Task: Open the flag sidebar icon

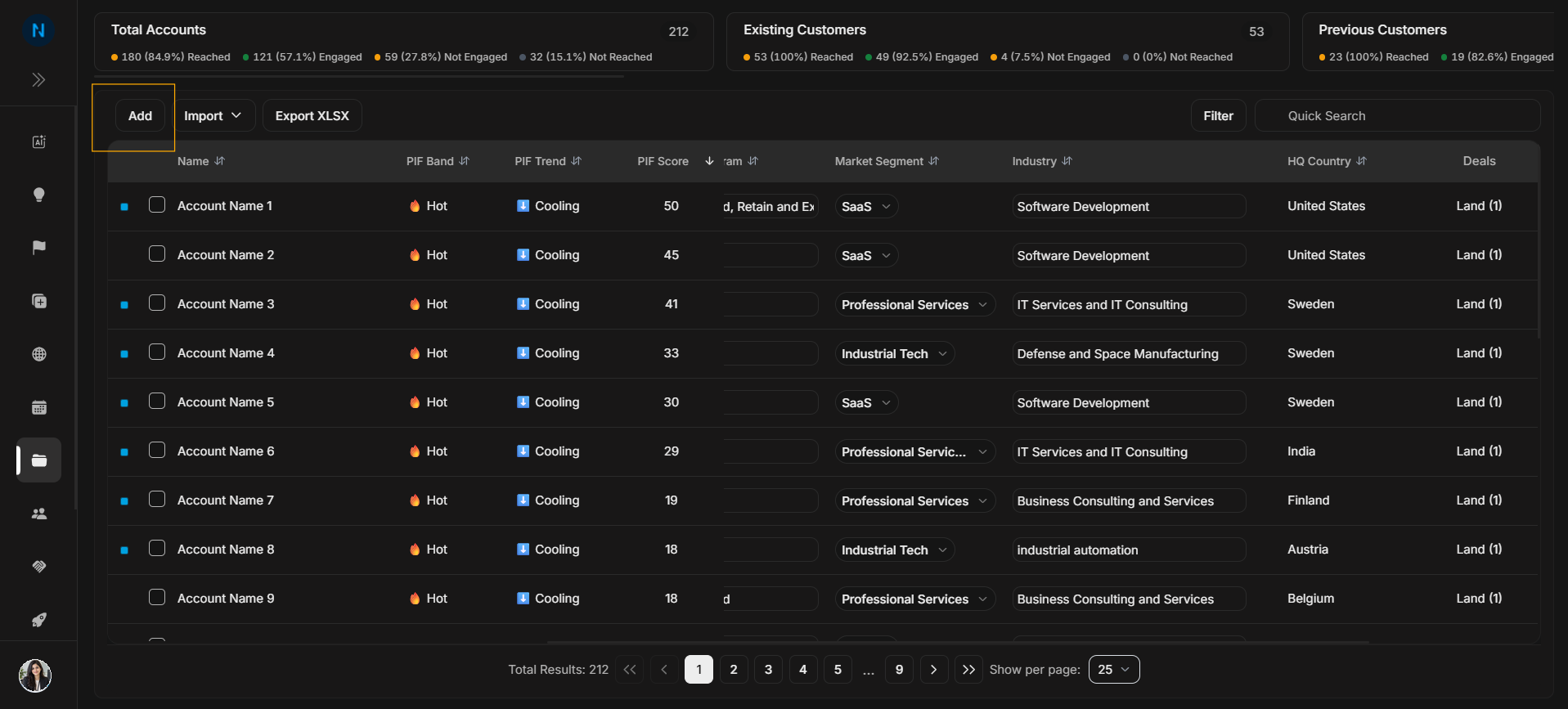Action: [38, 248]
